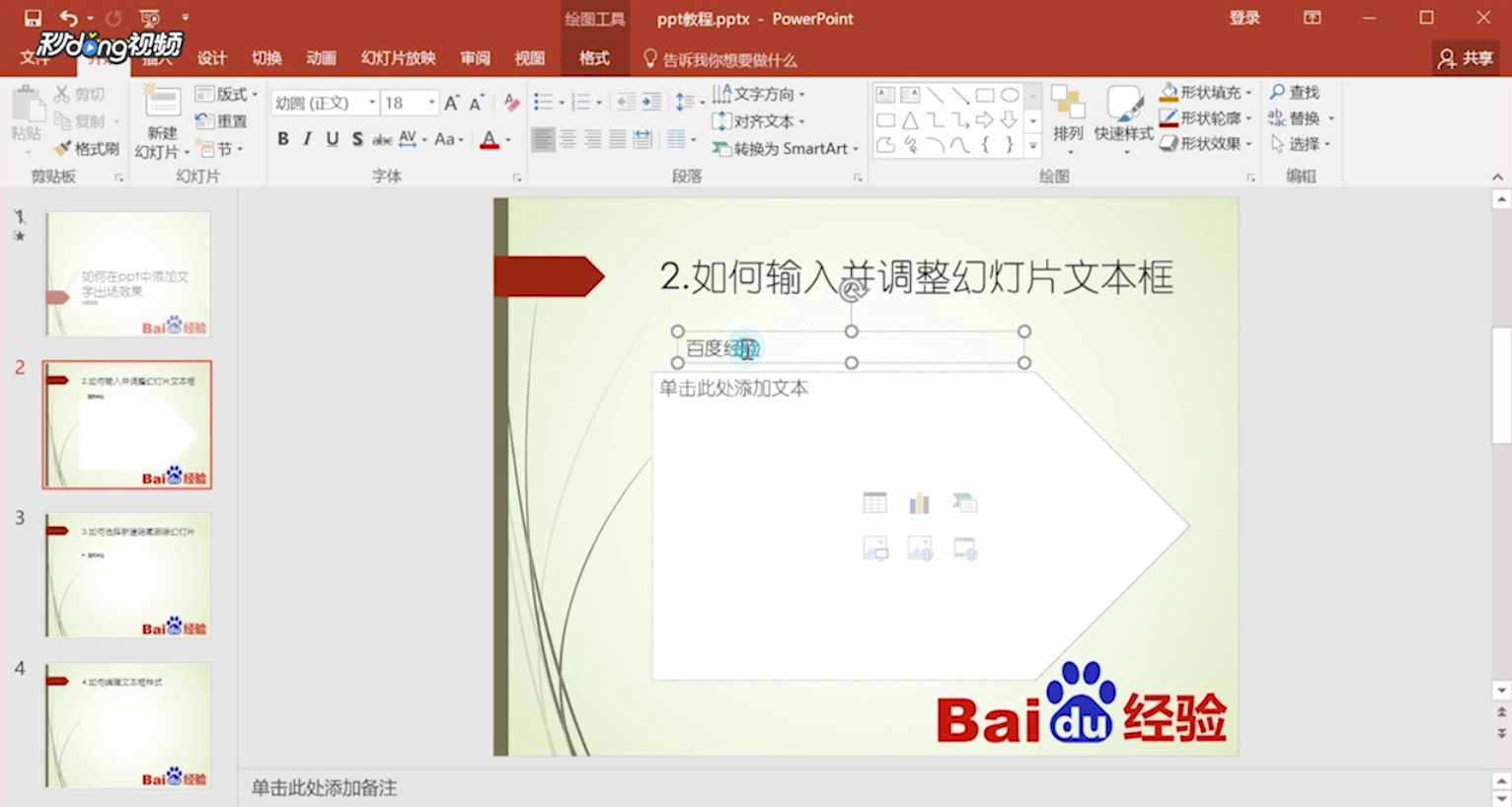Viewport: 1512px width, 807px height.
Task: Open the font name dropdown 幼圆 (正文)
Action: click(x=372, y=103)
